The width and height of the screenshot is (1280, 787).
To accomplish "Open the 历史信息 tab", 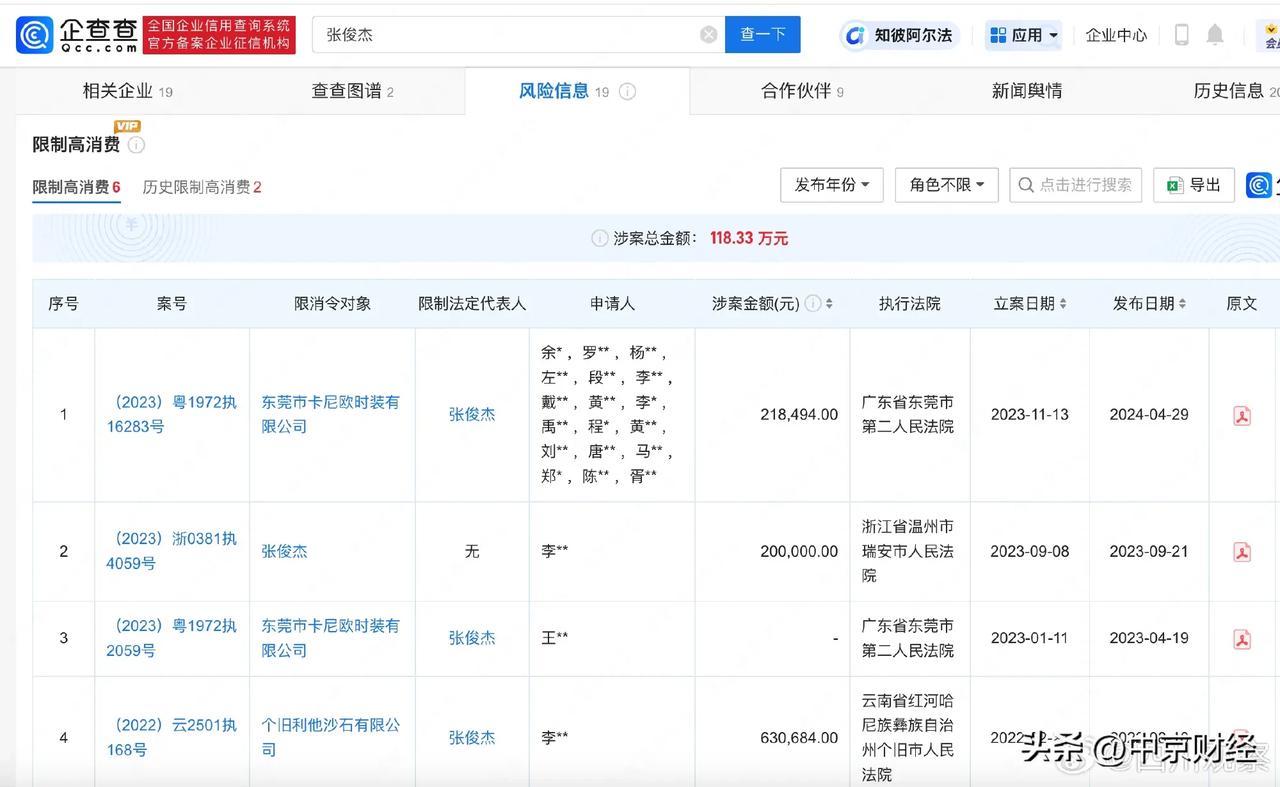I will click(x=1236, y=91).
